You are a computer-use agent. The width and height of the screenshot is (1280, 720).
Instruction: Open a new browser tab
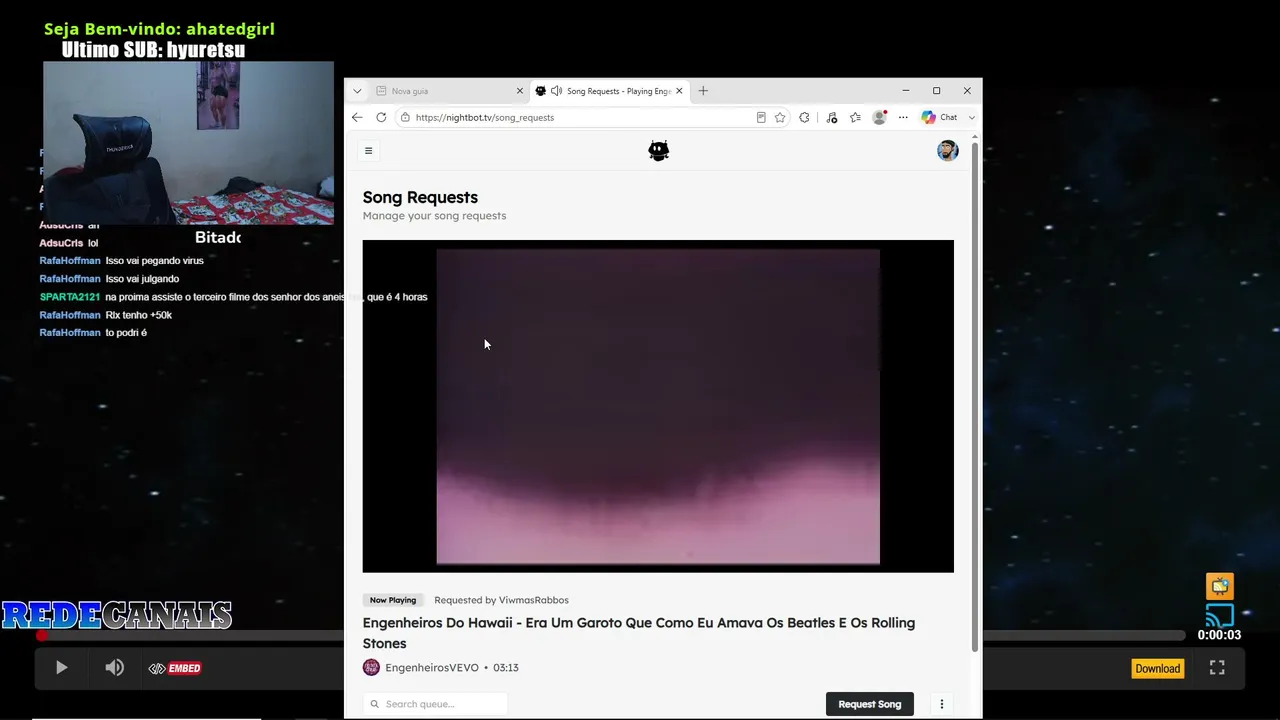(x=703, y=91)
